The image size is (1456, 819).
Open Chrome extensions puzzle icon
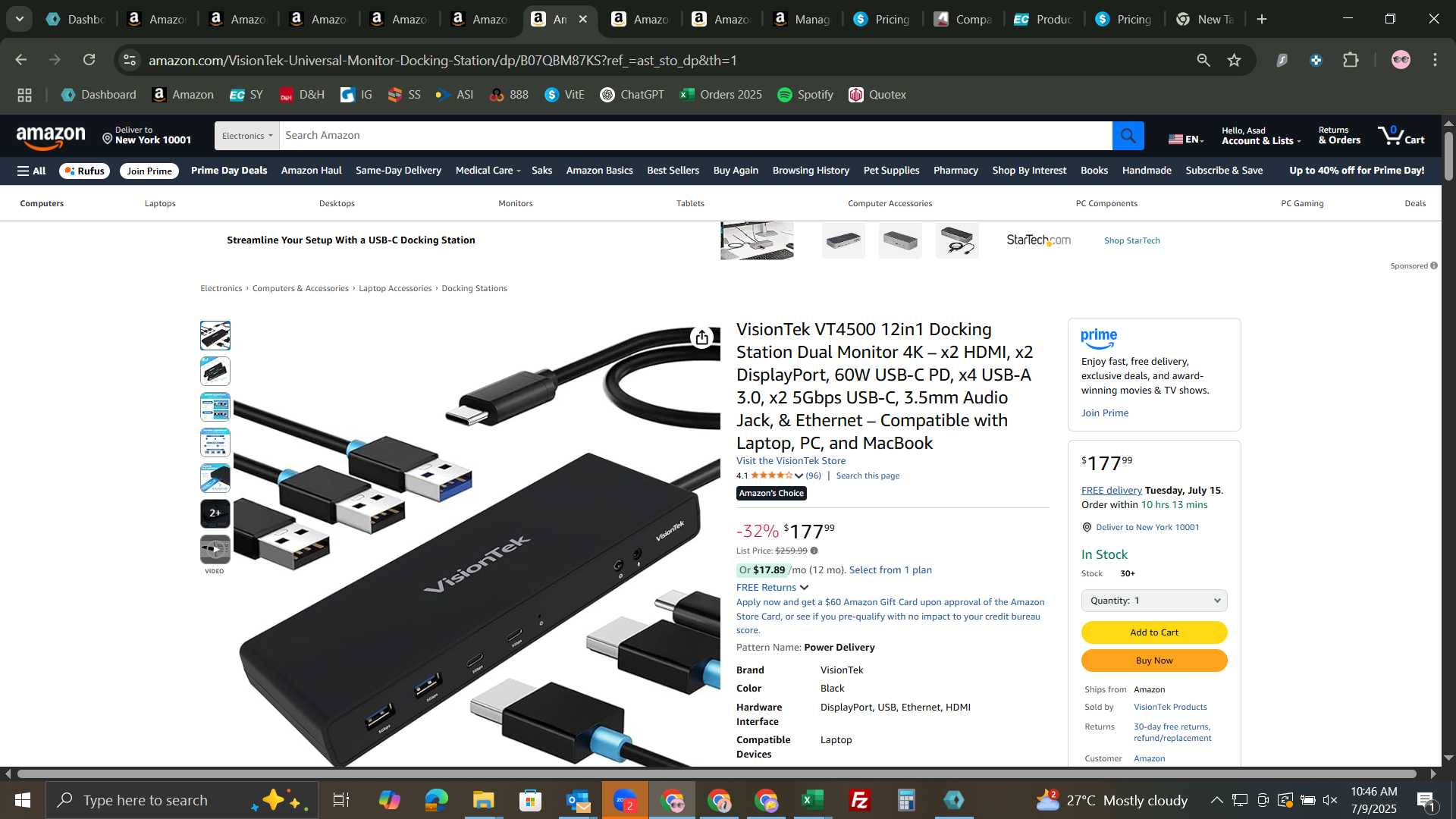click(1351, 60)
